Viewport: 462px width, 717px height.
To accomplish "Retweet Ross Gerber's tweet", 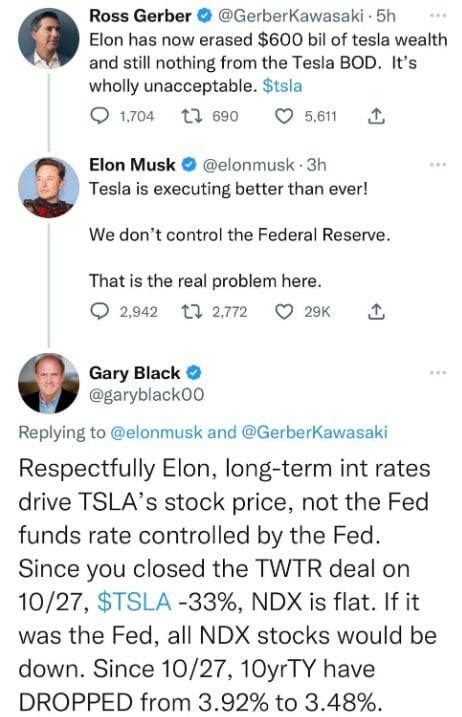I will [190, 116].
